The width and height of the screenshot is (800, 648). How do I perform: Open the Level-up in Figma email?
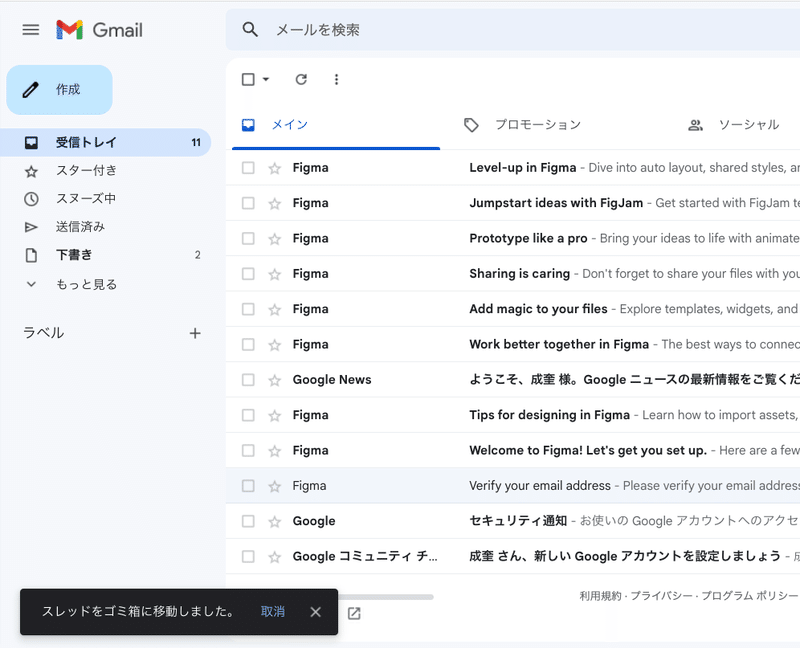pyautogui.click(x=513, y=168)
